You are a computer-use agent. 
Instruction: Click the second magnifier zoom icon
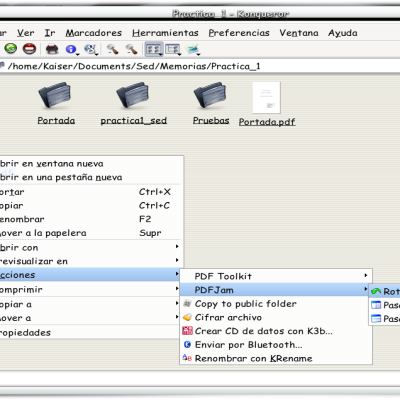(x=131, y=49)
